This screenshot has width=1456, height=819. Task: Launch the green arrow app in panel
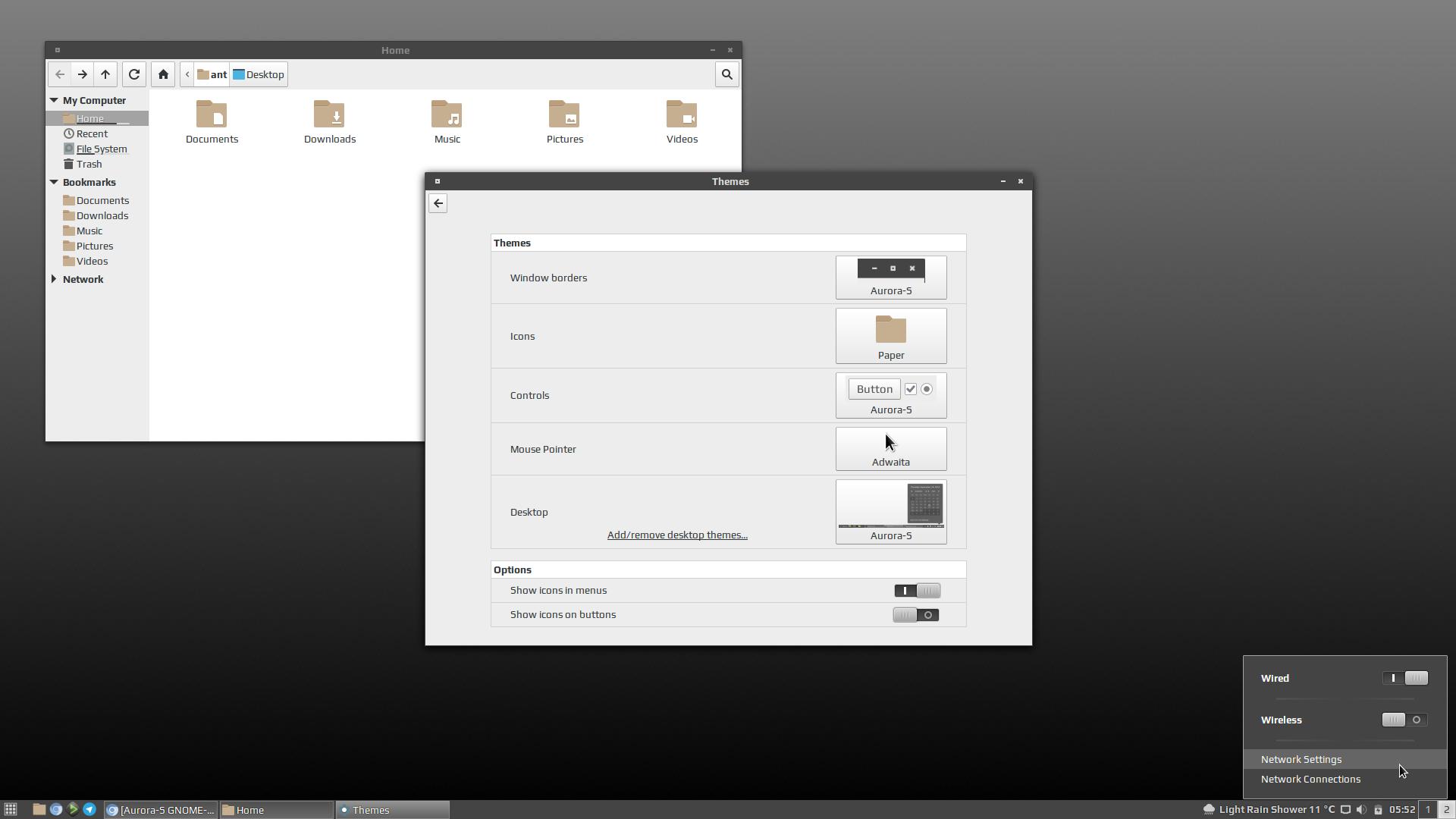click(73, 810)
